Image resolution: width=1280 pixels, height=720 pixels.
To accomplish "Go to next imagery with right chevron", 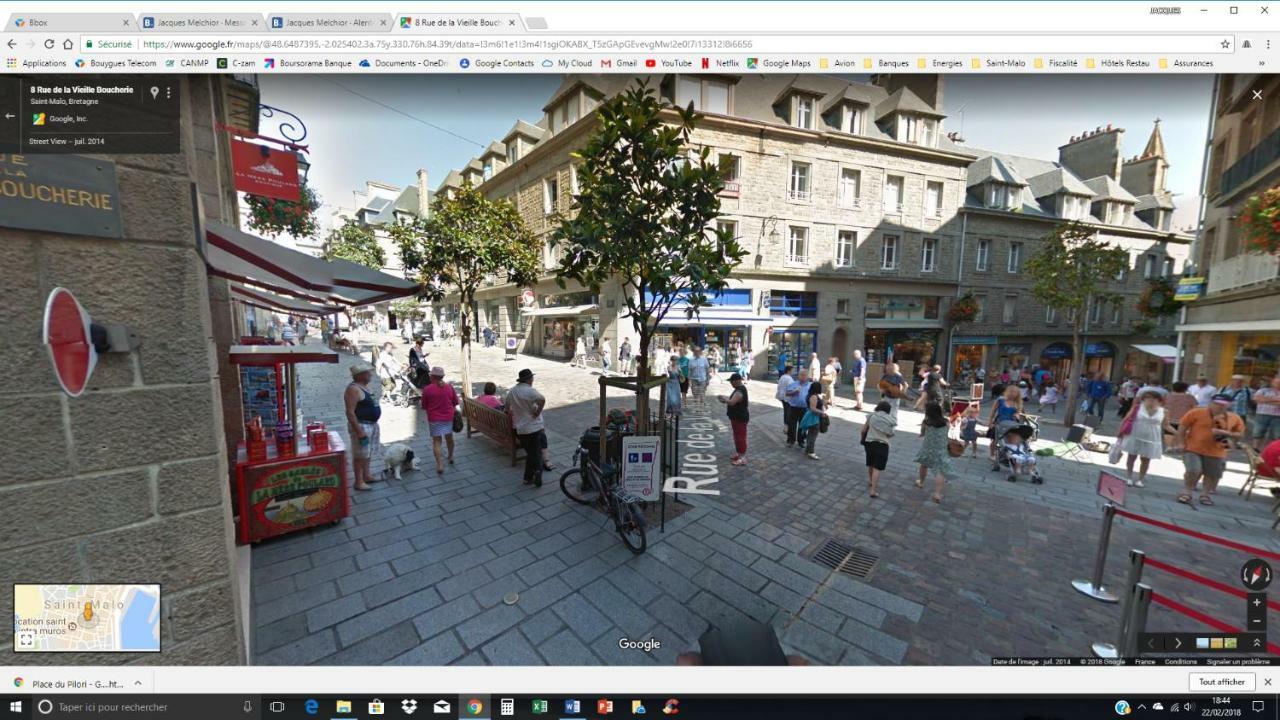I will coord(1177,643).
